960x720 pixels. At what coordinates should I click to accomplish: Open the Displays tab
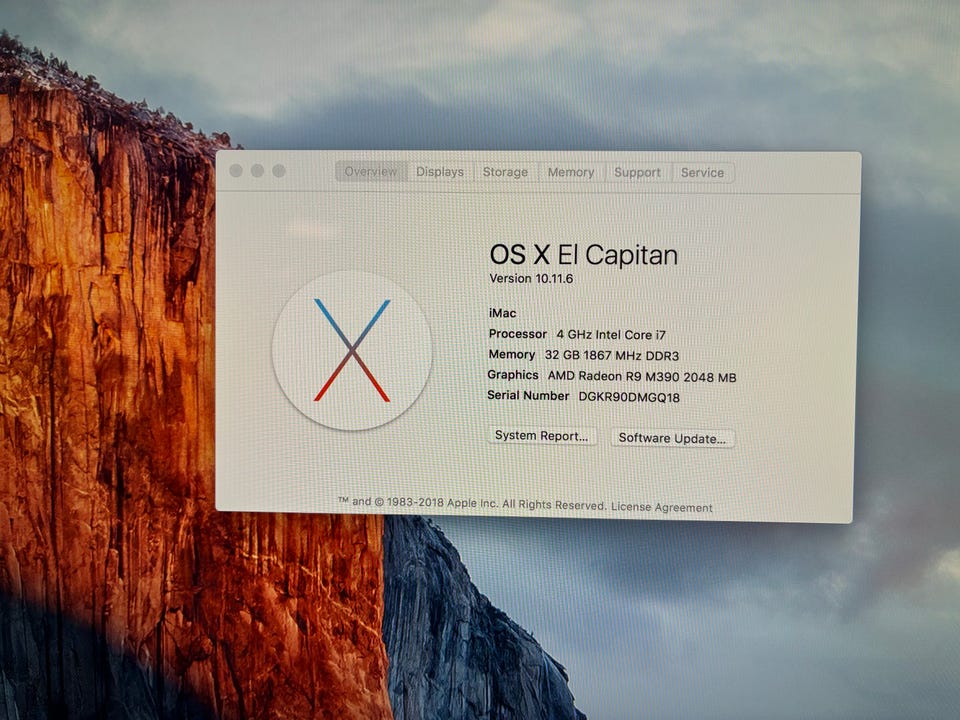[440, 172]
